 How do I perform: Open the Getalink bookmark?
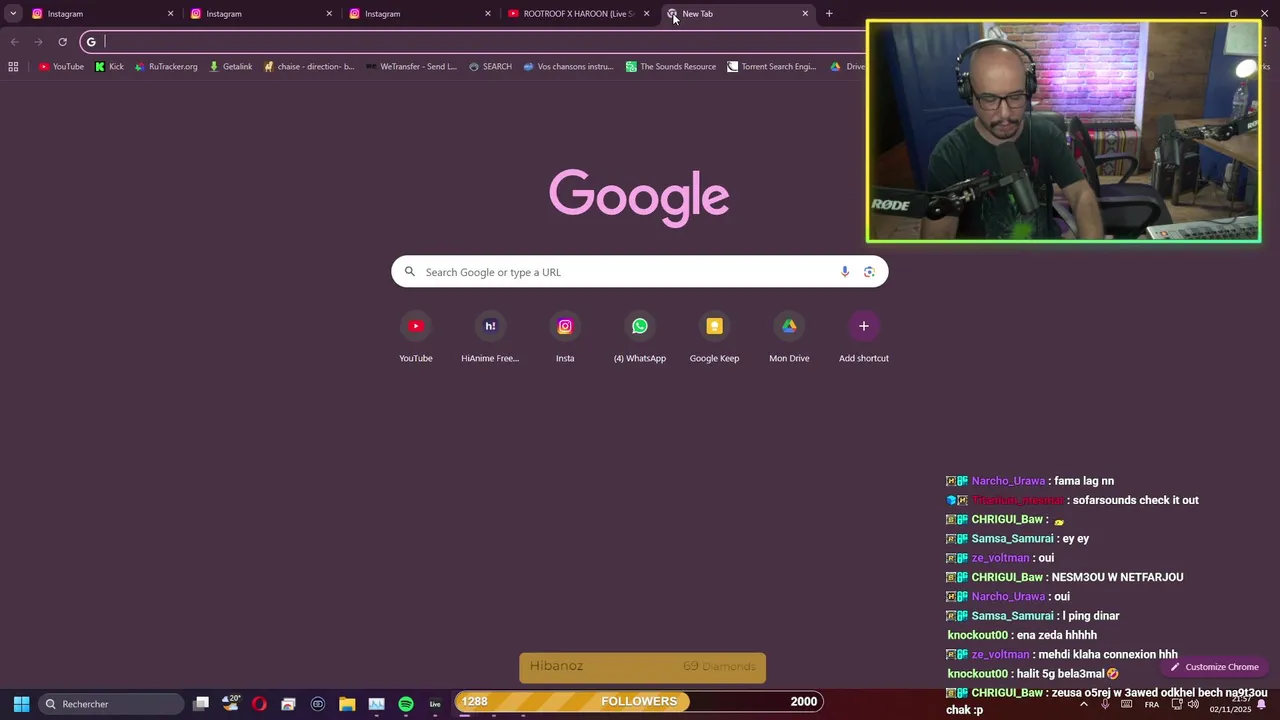[230, 67]
